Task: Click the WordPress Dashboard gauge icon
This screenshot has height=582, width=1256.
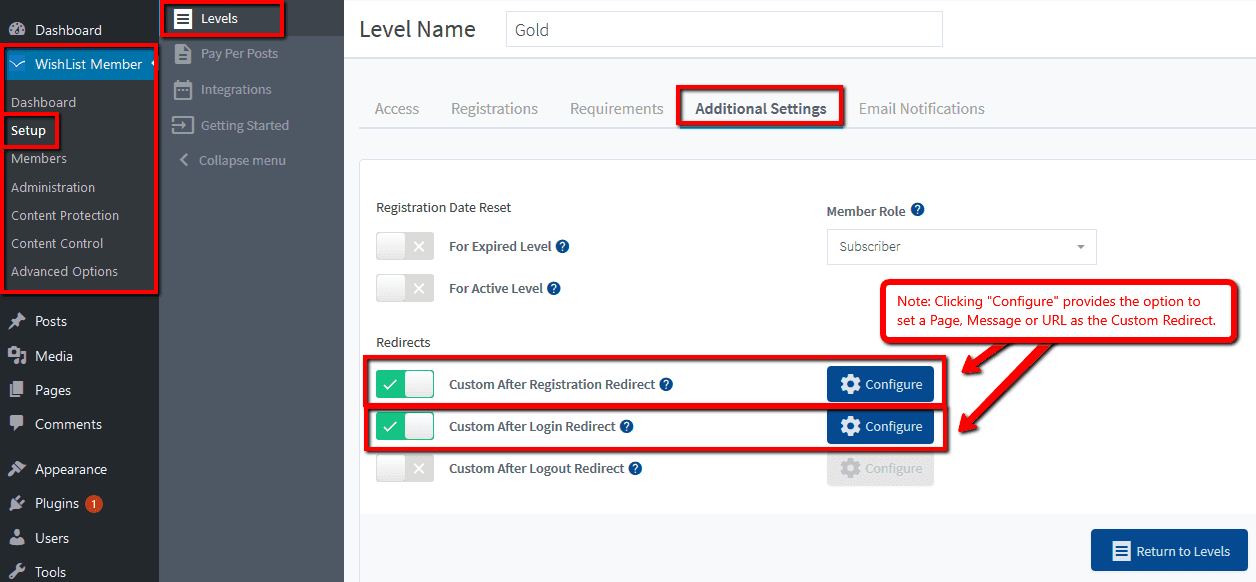Action: pos(17,30)
